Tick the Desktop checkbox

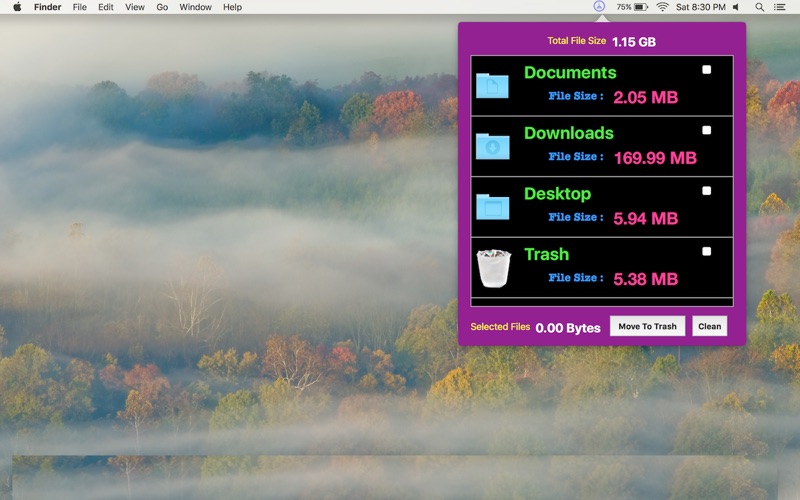coord(707,191)
